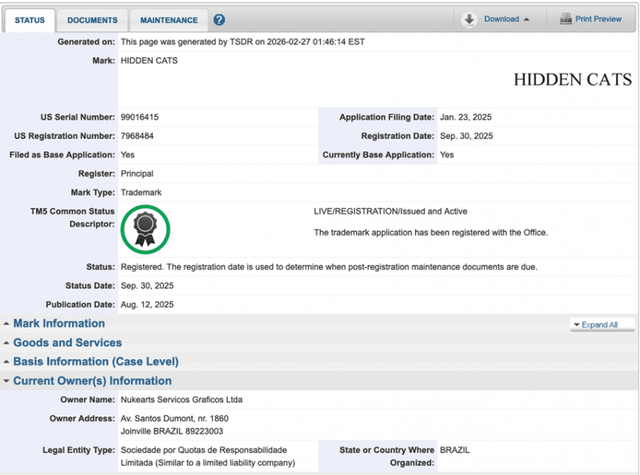Collapse the Current Owner(s) Information section
Viewport: 640px width, 475px height.
pyautogui.click(x=92, y=381)
